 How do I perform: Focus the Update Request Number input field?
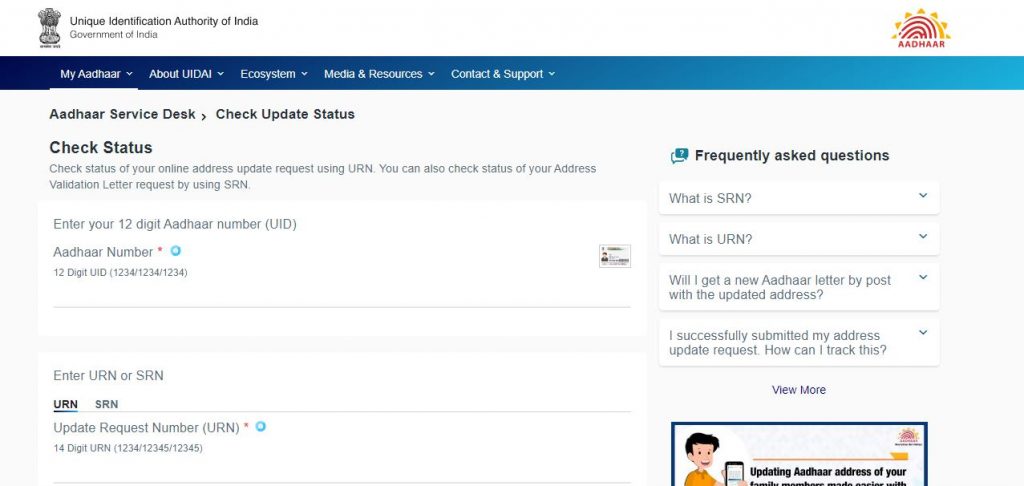(x=342, y=472)
